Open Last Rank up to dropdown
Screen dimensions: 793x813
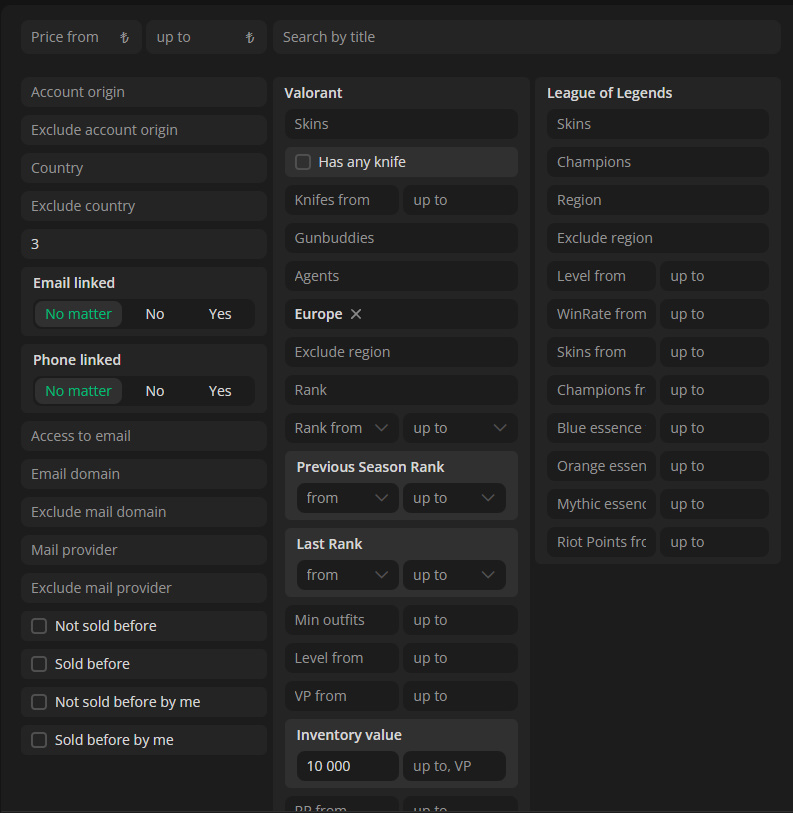[x=454, y=575]
